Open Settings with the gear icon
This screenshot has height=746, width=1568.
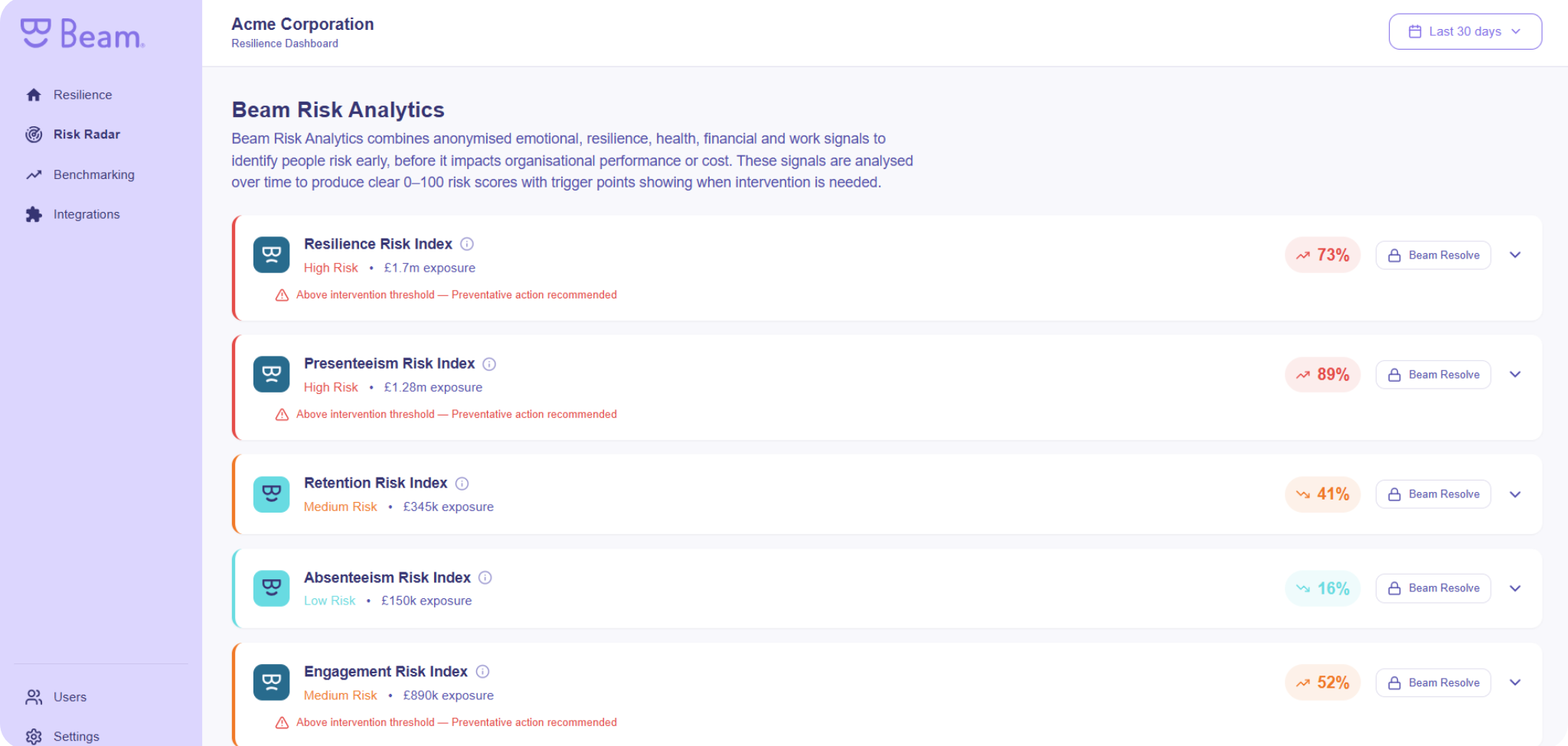[x=34, y=736]
